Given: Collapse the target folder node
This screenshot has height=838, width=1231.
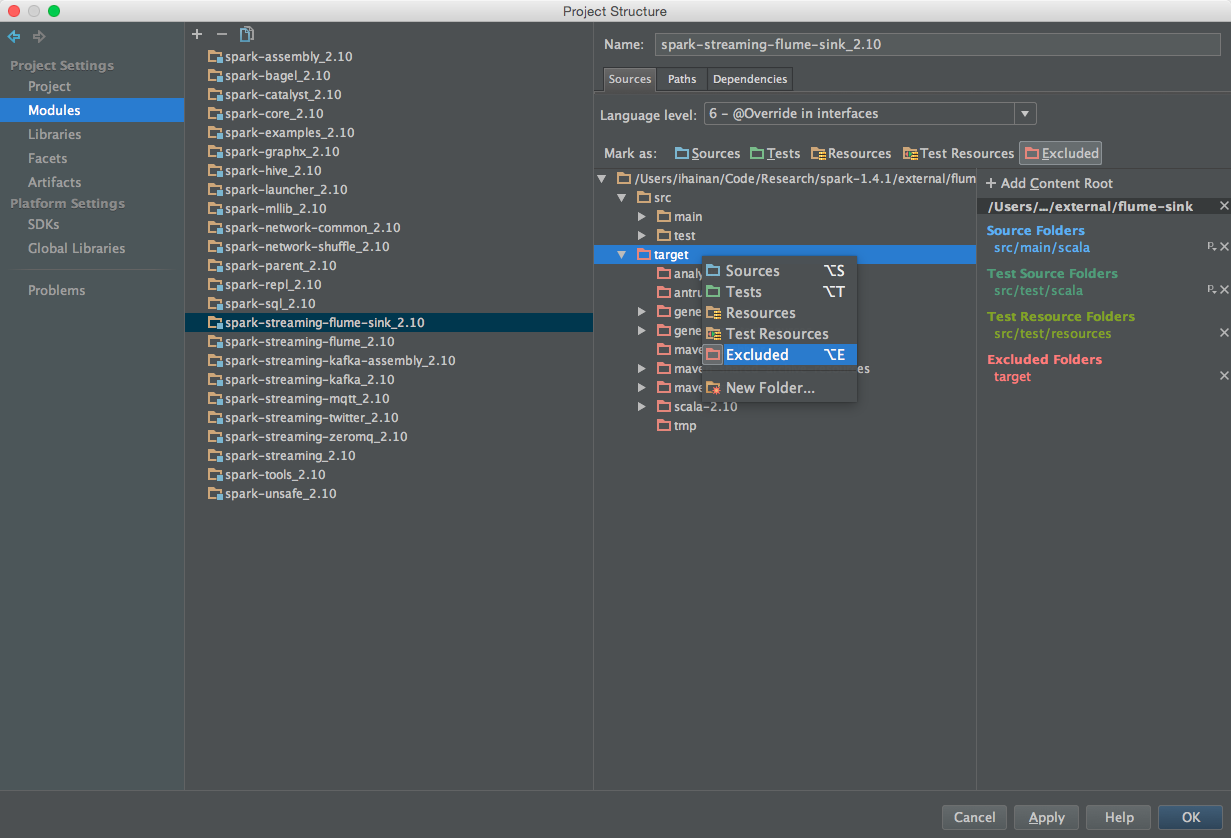Looking at the screenshot, I should point(622,255).
